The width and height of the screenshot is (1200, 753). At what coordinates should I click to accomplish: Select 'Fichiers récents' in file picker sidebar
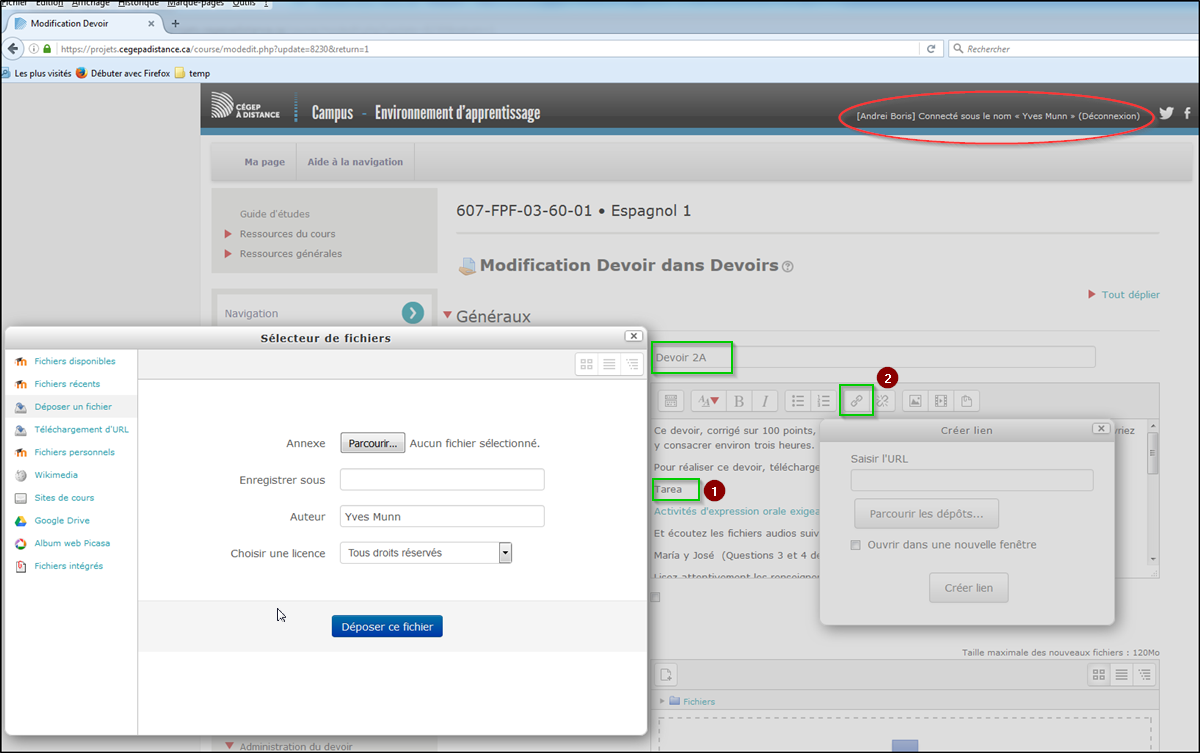click(66, 384)
